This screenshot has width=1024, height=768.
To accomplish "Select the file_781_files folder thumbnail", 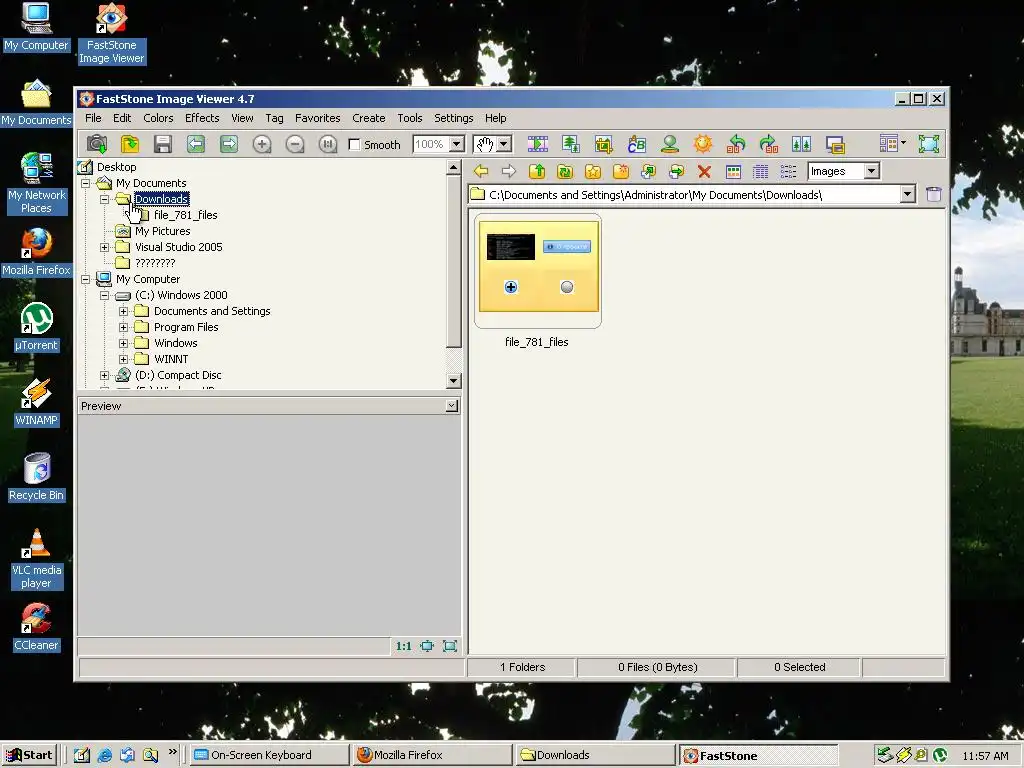I will click(x=537, y=270).
